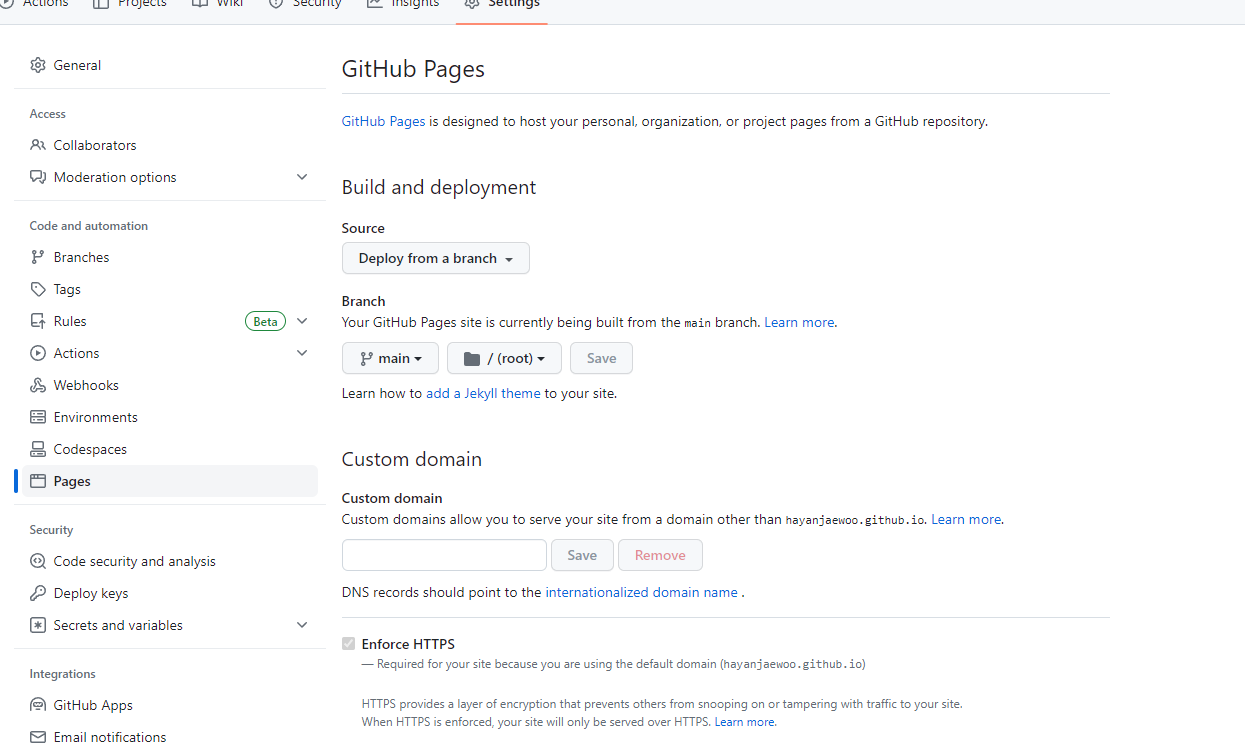Toggle the Enforce HTTPS checkbox
This screenshot has width=1245, height=750.
tap(348, 644)
